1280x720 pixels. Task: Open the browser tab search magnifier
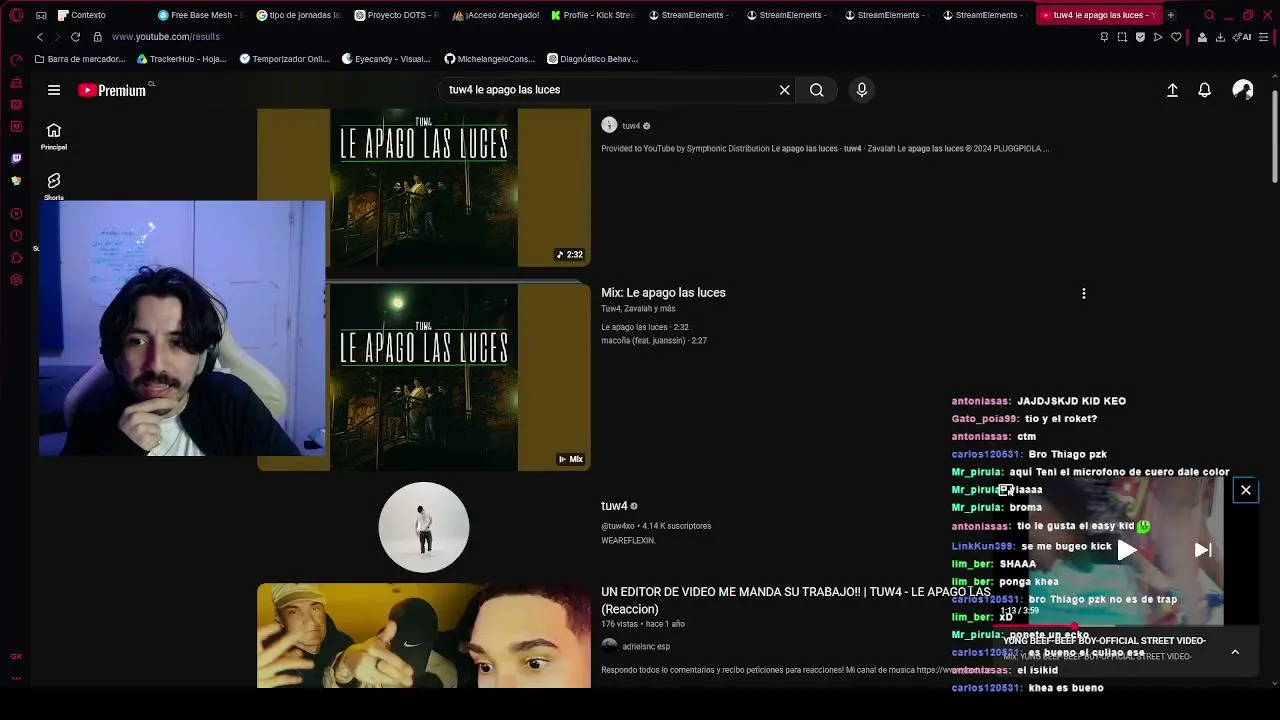[x=1209, y=15]
